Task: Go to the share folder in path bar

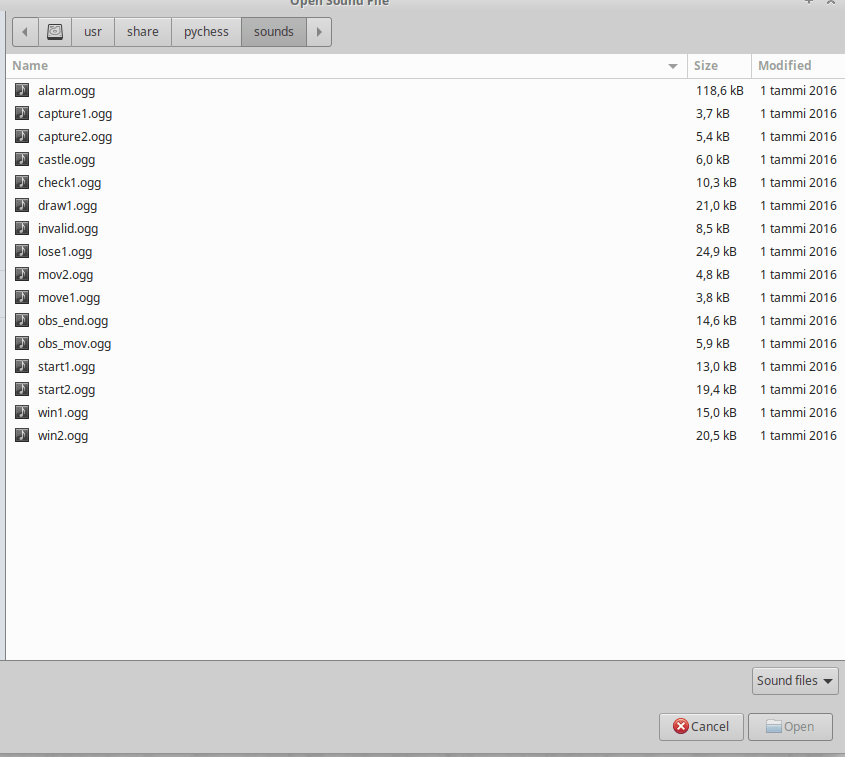Action: [143, 32]
